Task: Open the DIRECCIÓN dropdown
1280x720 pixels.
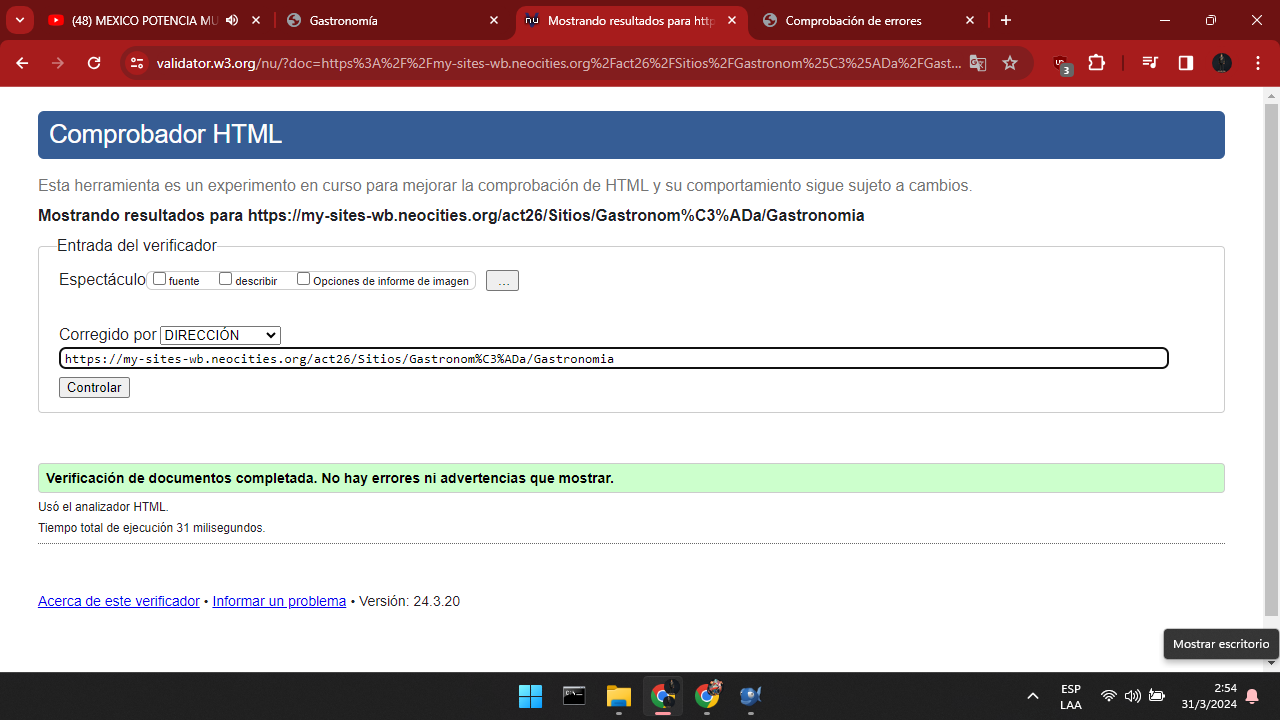Action: [220, 335]
